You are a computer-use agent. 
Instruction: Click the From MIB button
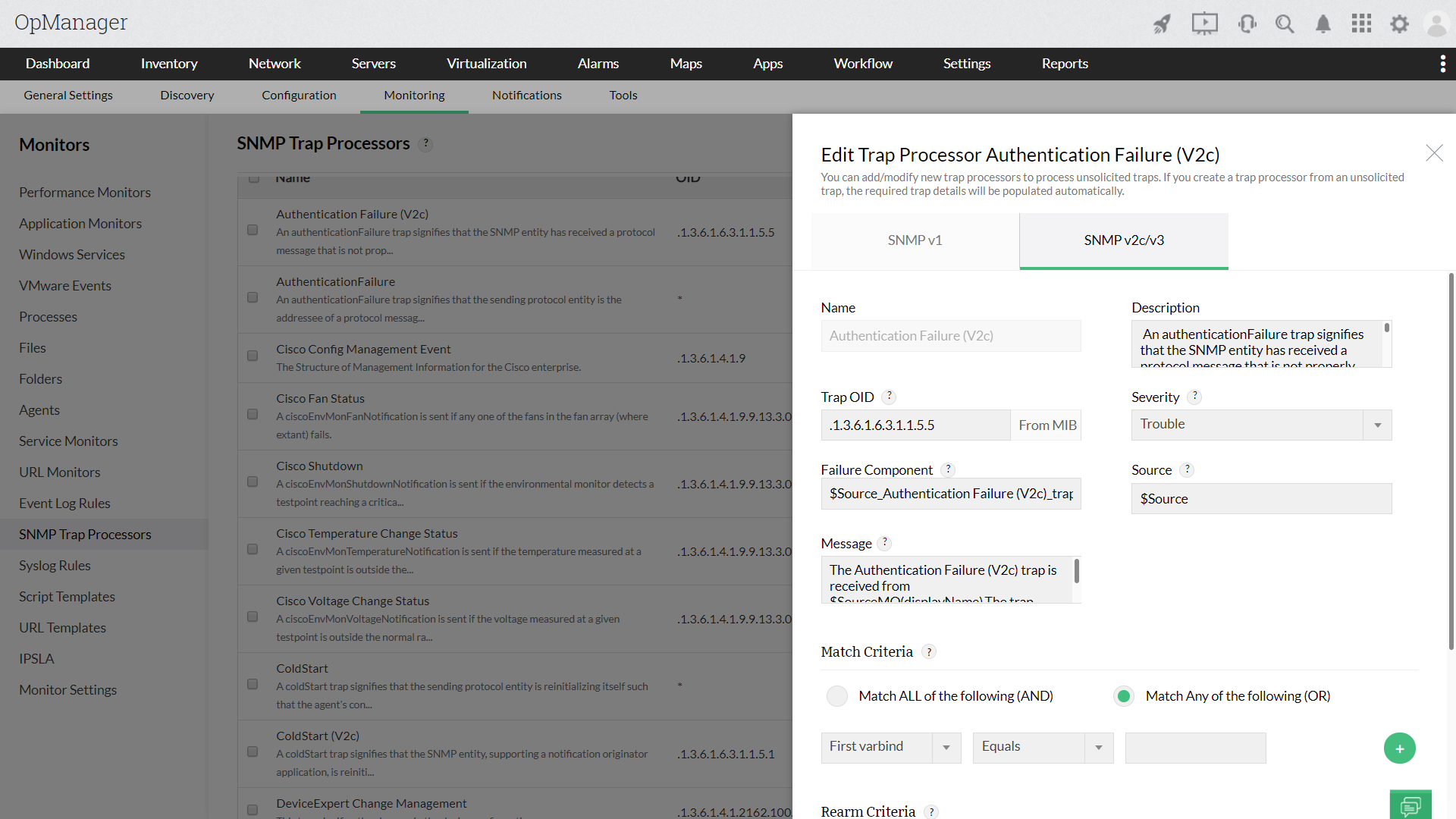point(1046,425)
